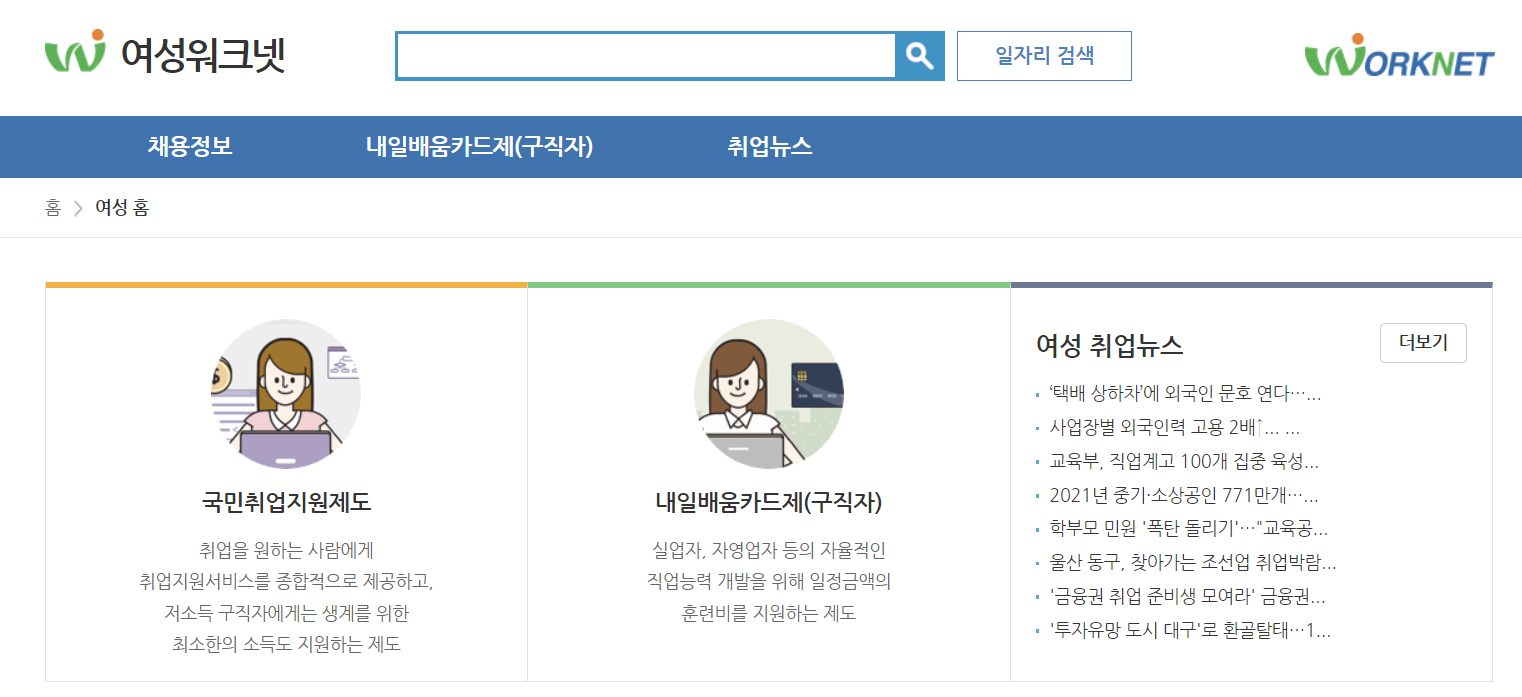Click the magnifier search icon

coord(919,55)
